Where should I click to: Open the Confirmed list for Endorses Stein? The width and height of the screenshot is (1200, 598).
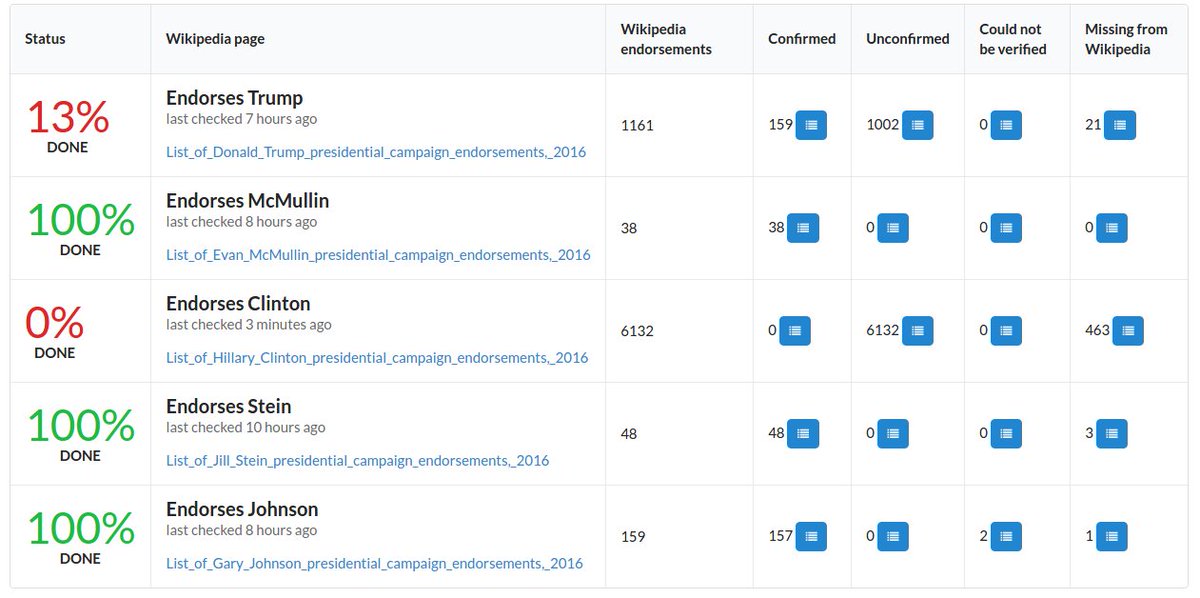click(803, 434)
